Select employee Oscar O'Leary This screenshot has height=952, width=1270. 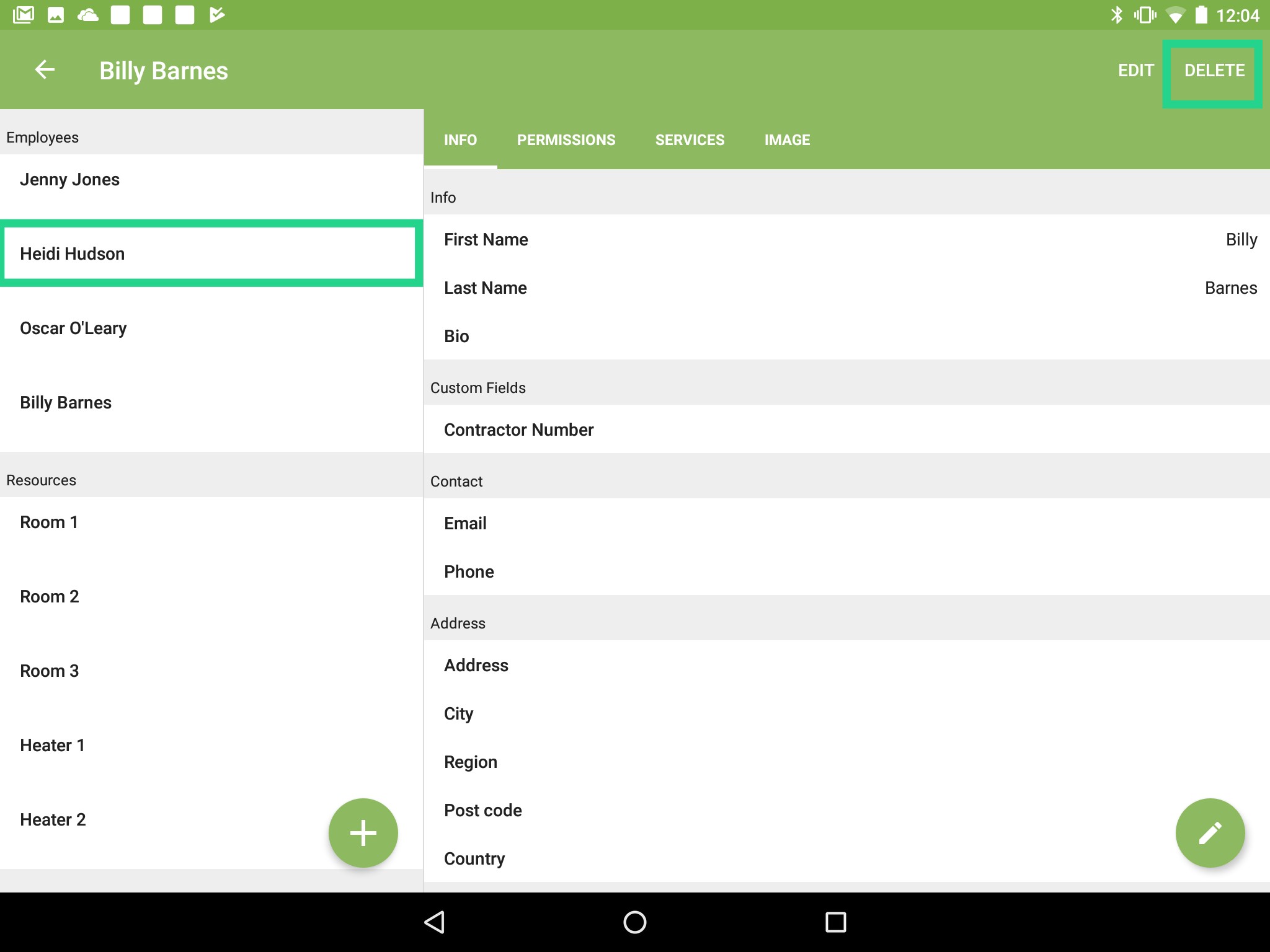tap(211, 328)
